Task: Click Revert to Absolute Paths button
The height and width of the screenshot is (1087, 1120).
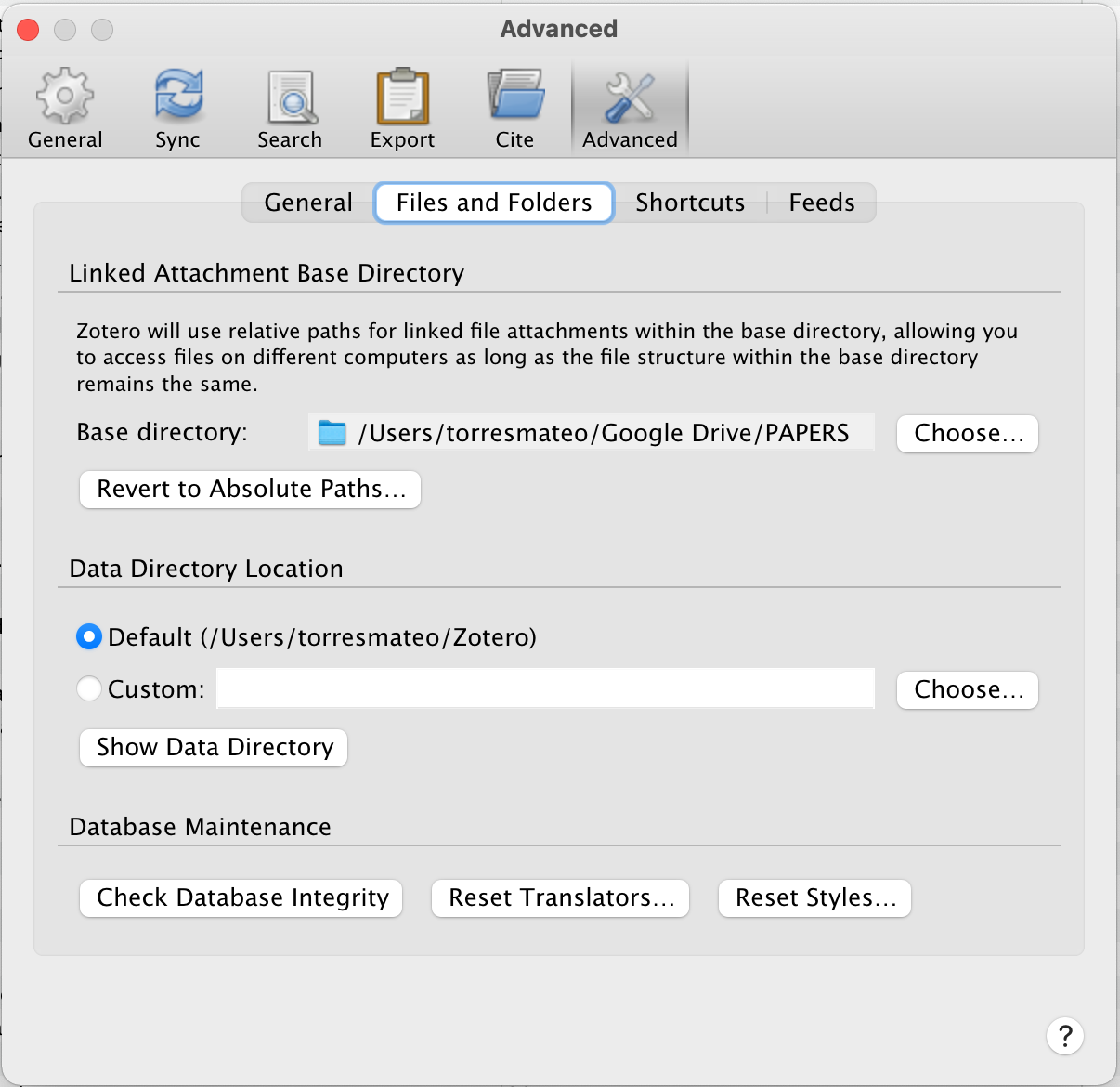Action: (251, 490)
